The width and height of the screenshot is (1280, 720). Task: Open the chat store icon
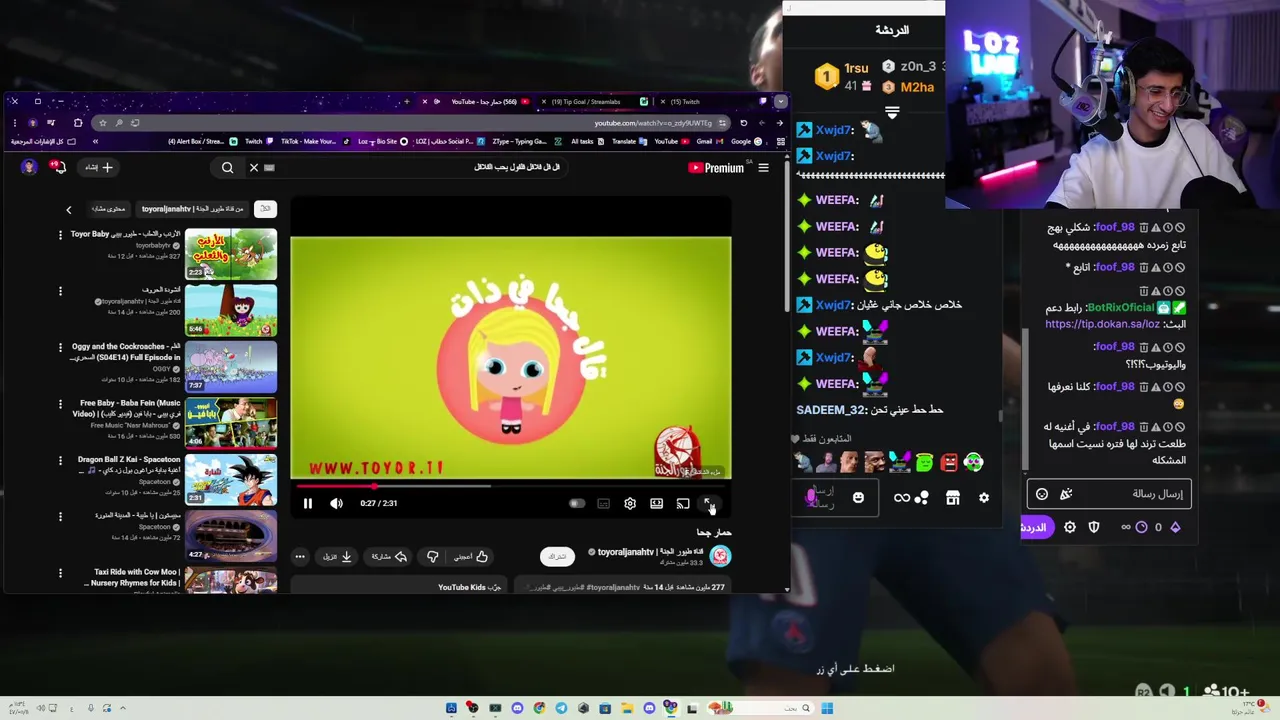pyautogui.click(x=953, y=498)
